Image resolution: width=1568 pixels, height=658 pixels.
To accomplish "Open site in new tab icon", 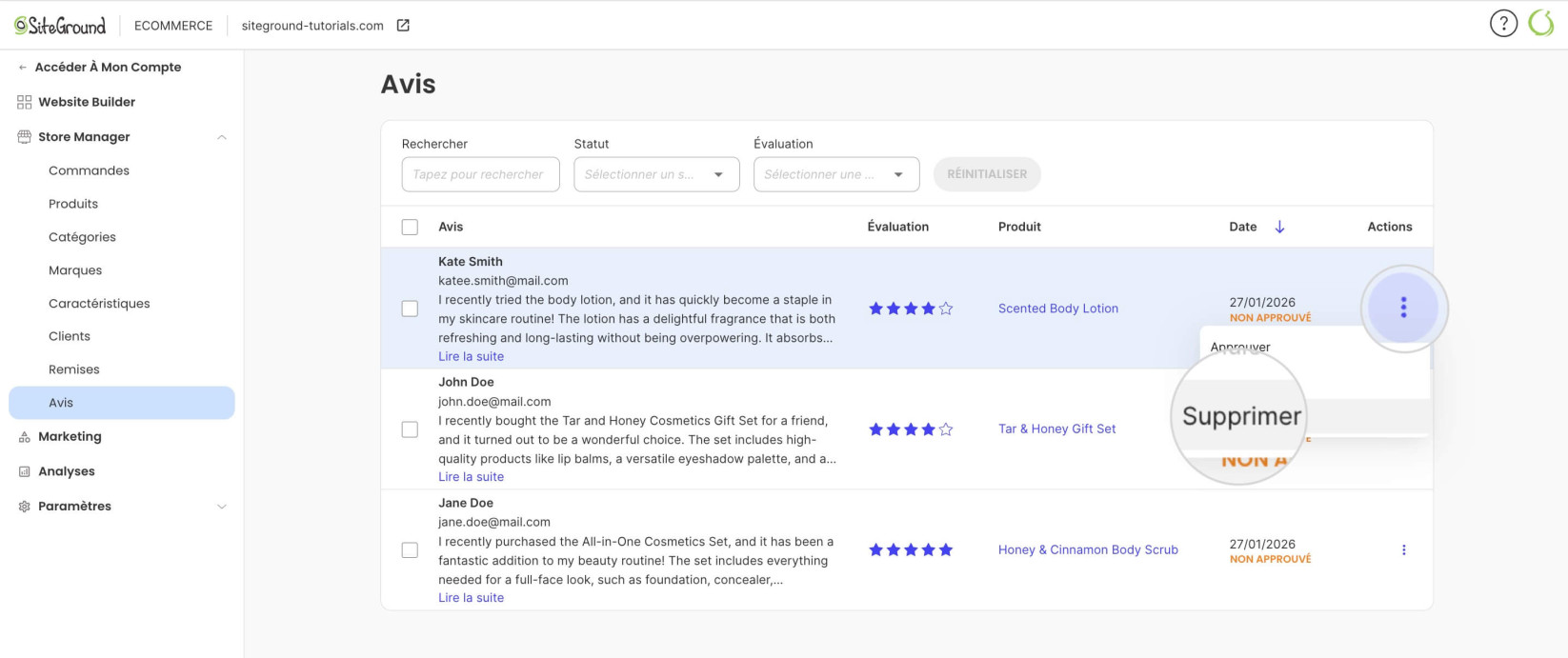I will (403, 26).
